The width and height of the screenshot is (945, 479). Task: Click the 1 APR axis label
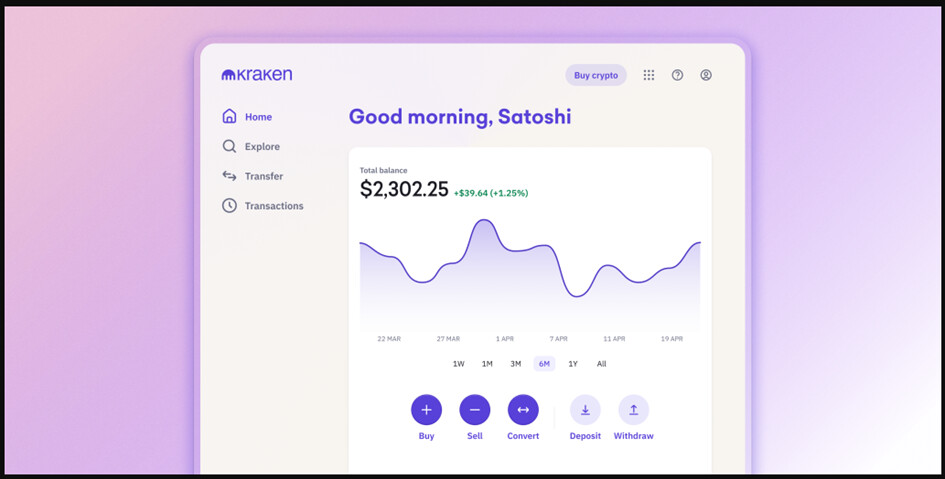[x=505, y=339]
